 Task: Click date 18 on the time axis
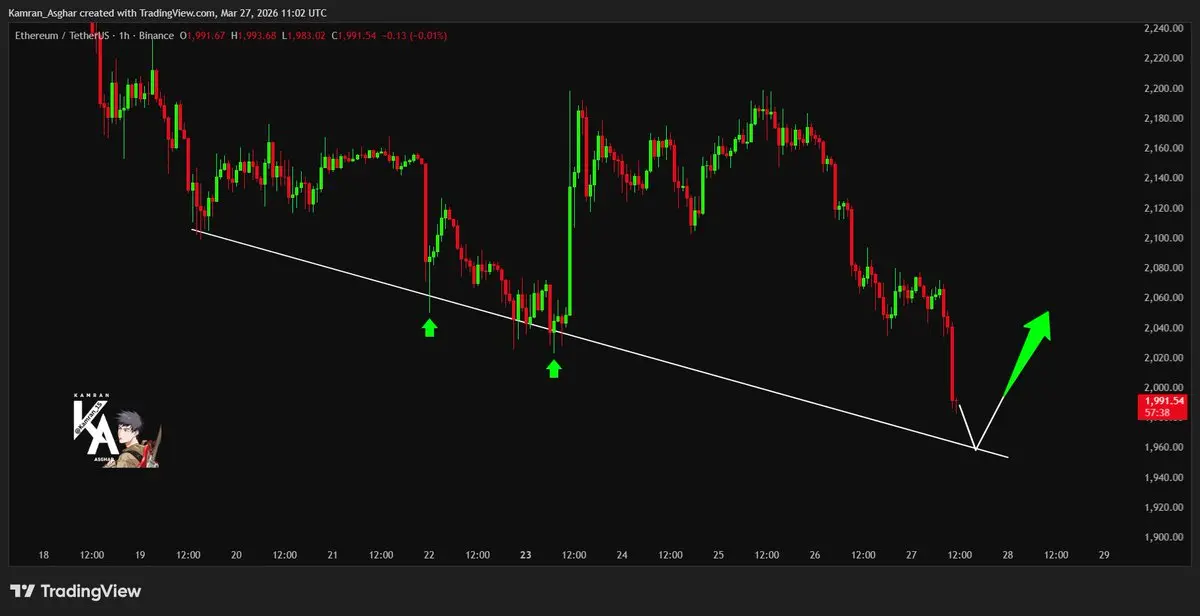pyautogui.click(x=43, y=555)
